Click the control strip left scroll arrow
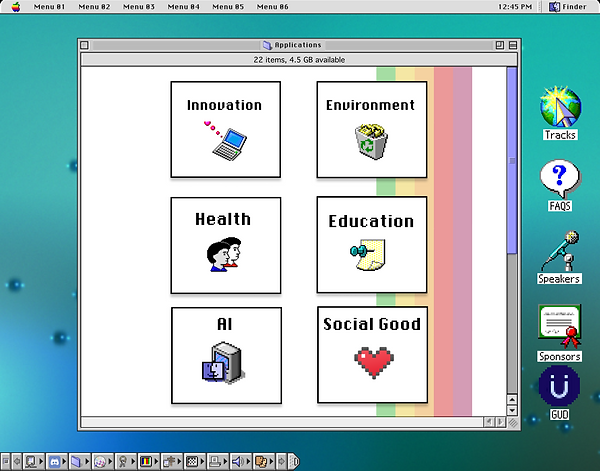The height and width of the screenshot is (471, 600). click(x=17, y=461)
